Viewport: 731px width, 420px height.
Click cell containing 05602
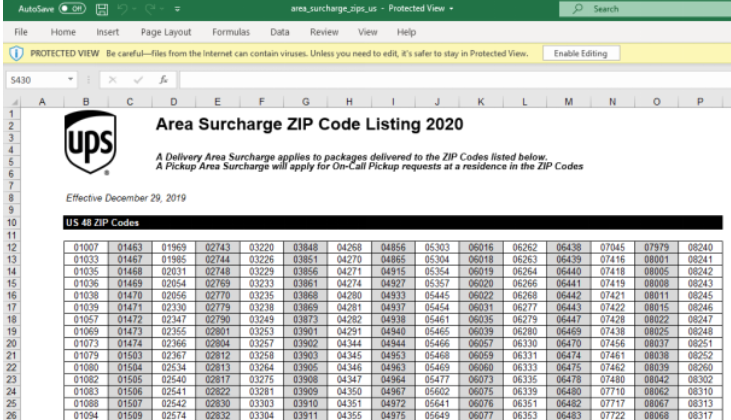(437, 392)
